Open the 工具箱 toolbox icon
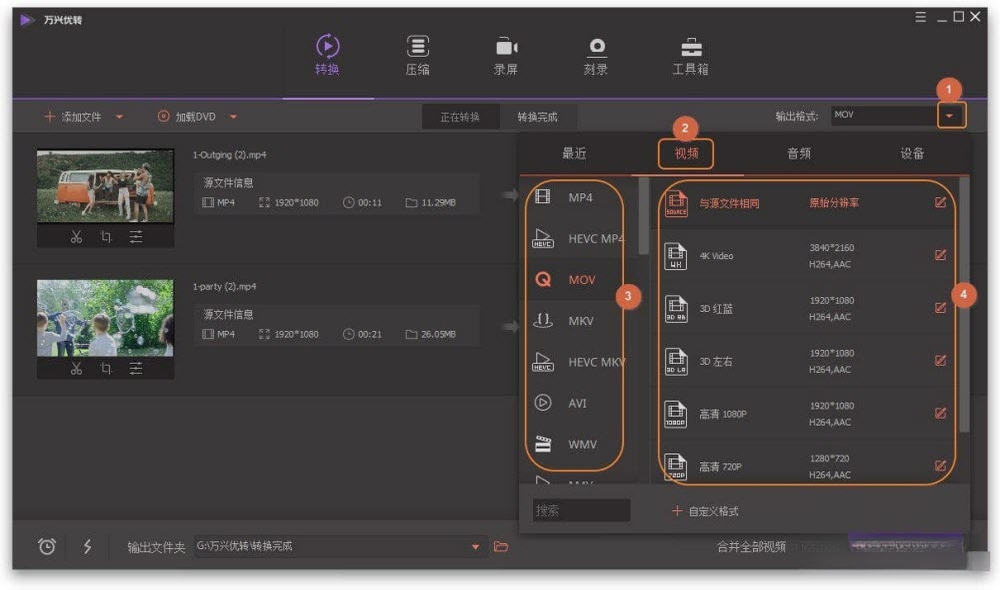The image size is (1000, 590). point(691,47)
